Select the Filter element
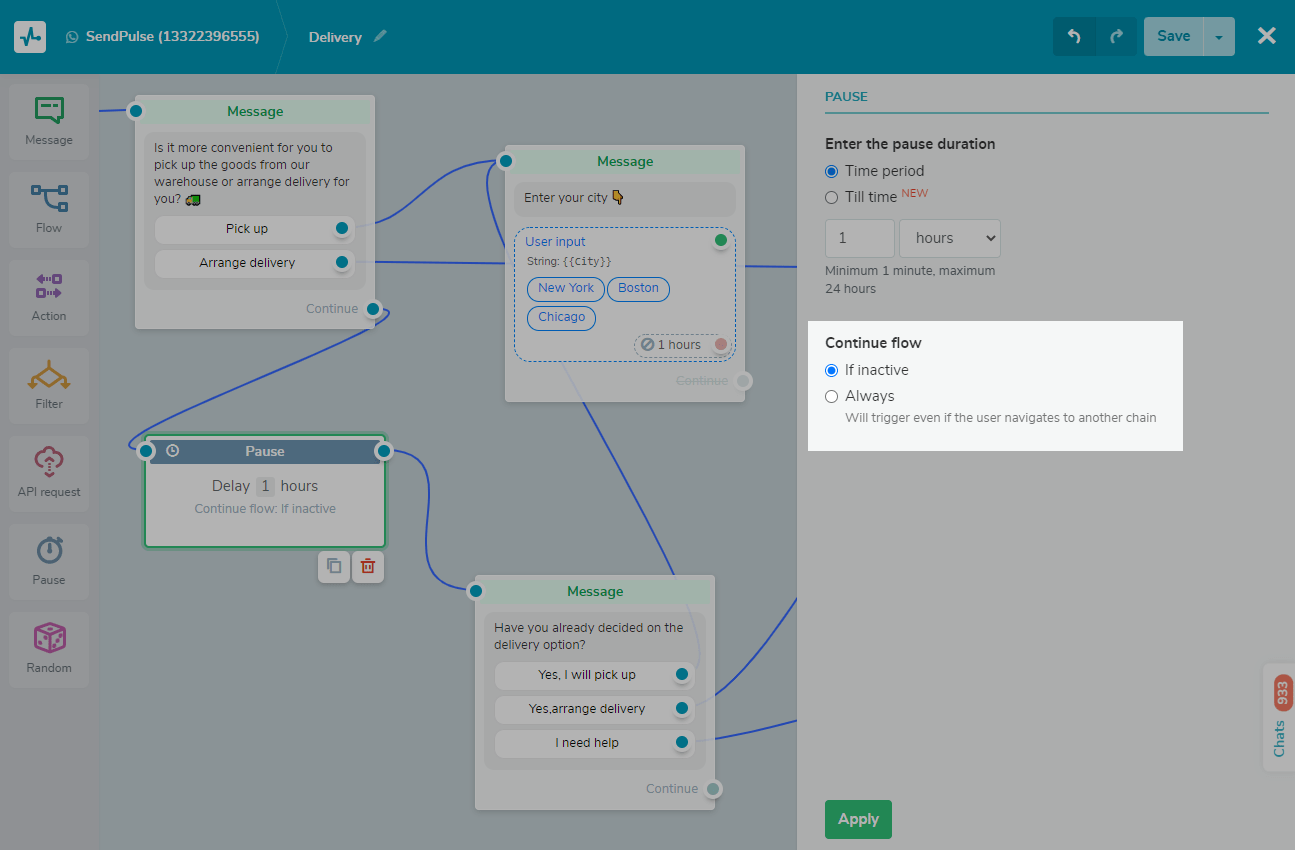 pyautogui.click(x=48, y=384)
